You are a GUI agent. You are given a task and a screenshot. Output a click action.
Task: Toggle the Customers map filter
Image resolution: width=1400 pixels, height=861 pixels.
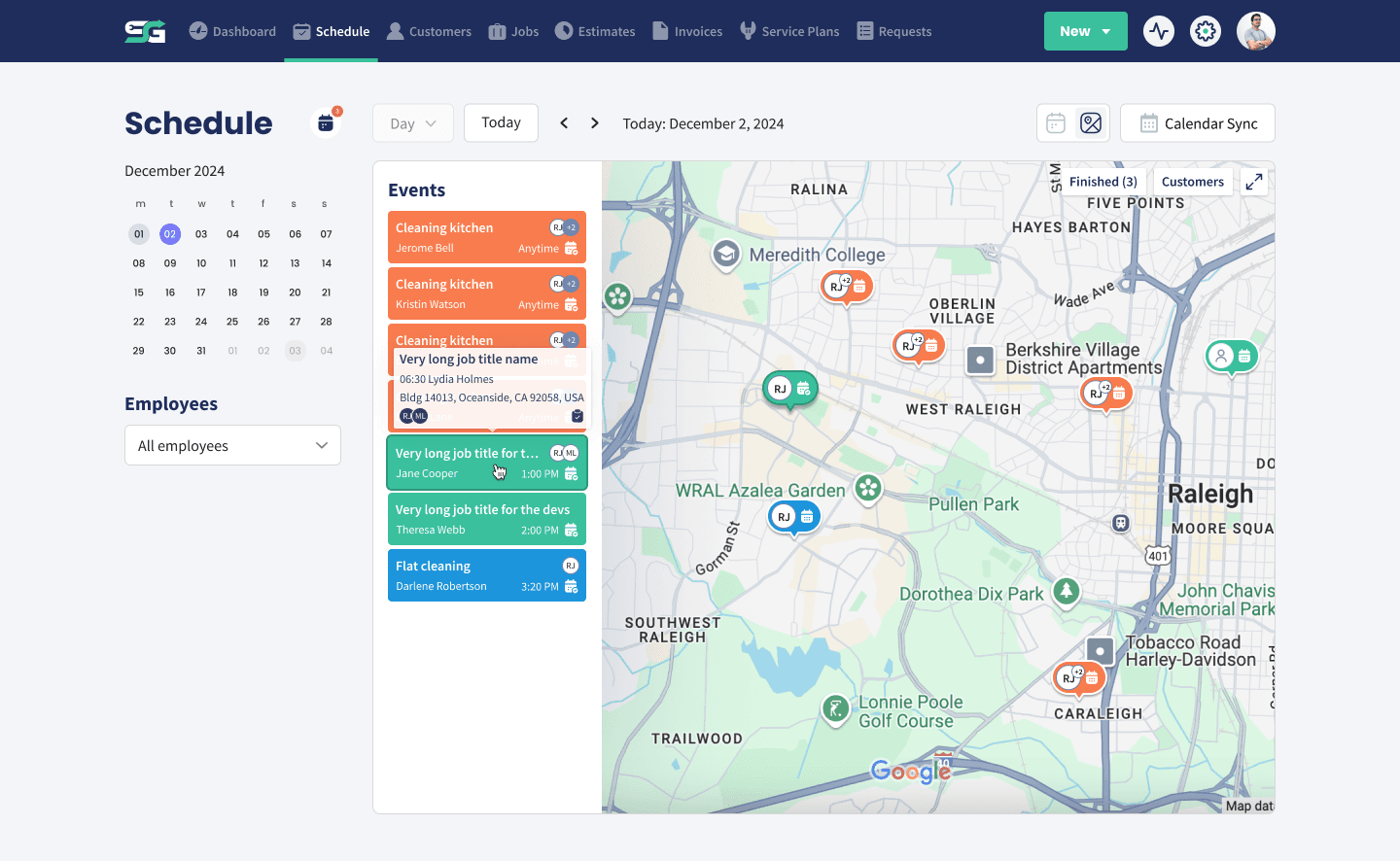point(1193,182)
